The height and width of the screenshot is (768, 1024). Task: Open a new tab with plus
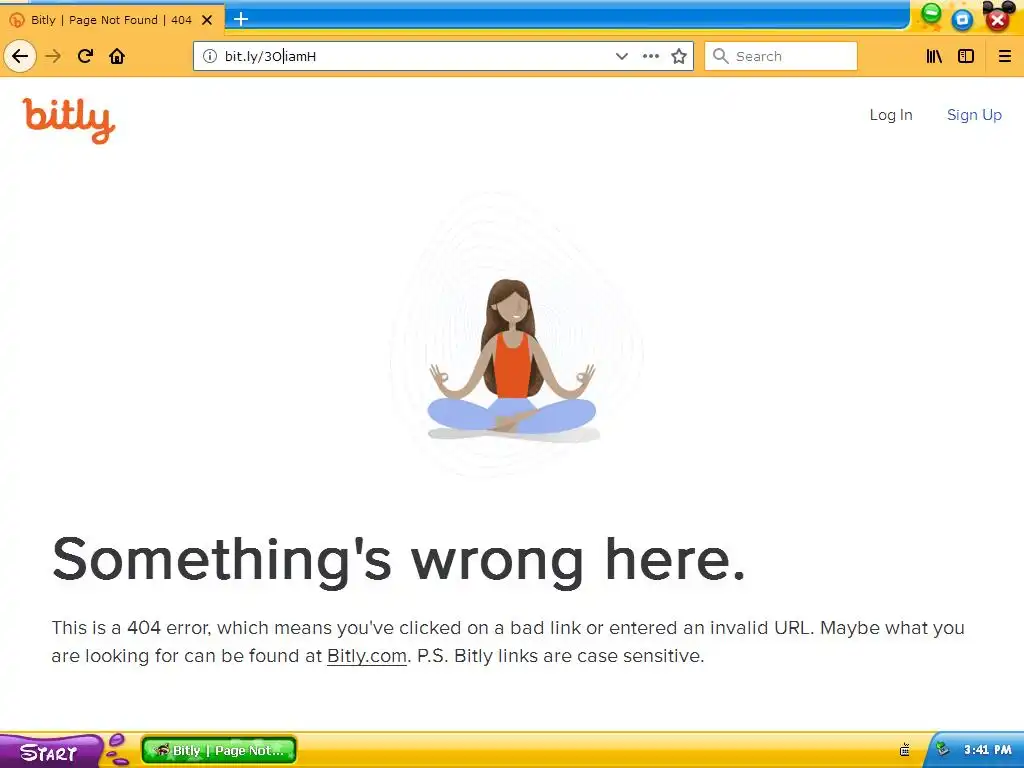coord(241,19)
